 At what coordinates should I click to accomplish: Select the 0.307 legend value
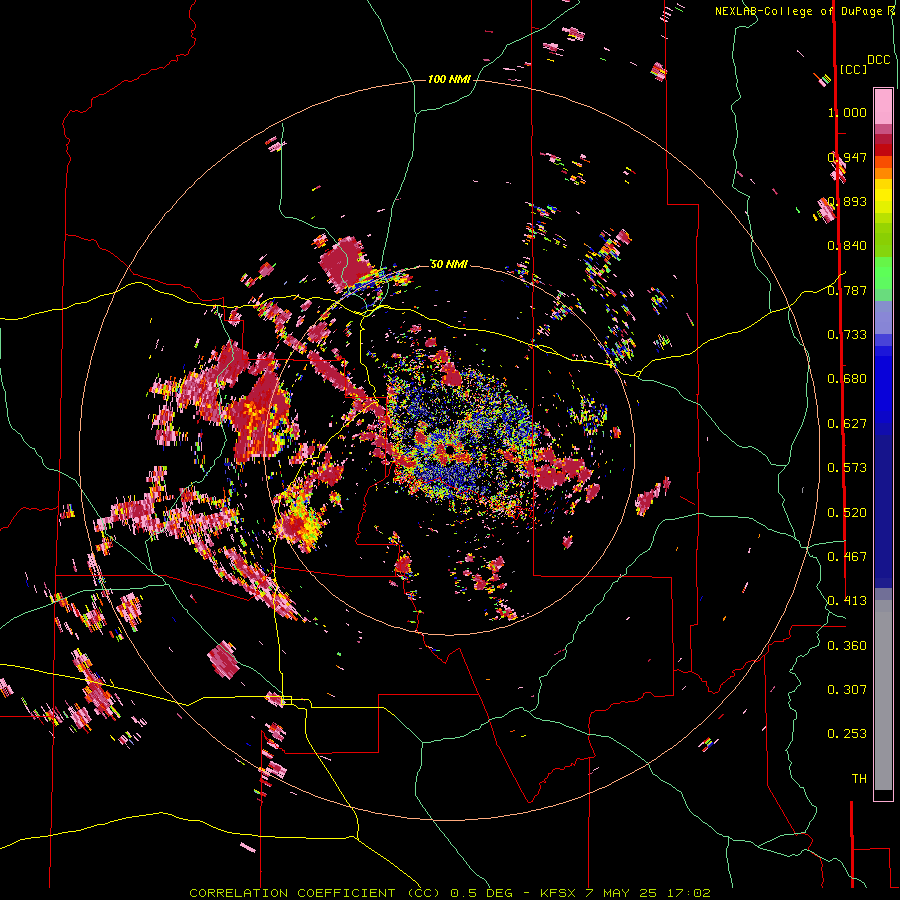click(847, 690)
